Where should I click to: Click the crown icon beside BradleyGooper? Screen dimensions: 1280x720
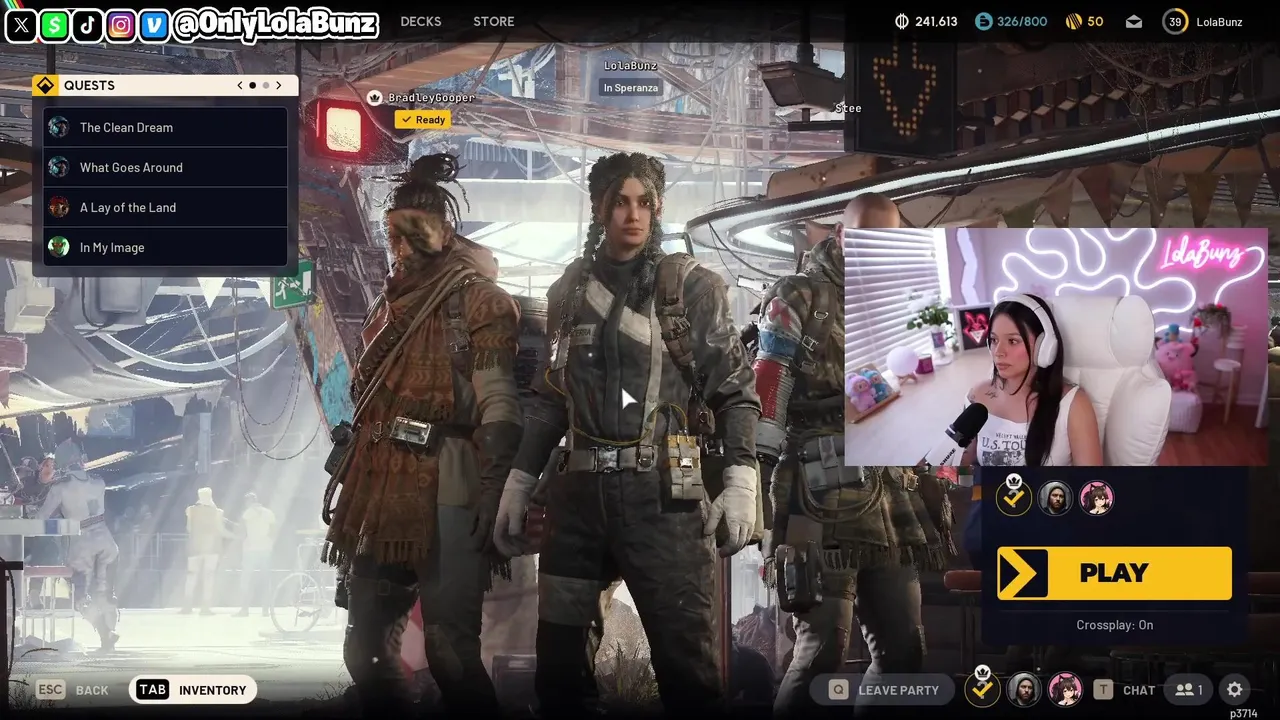375,97
